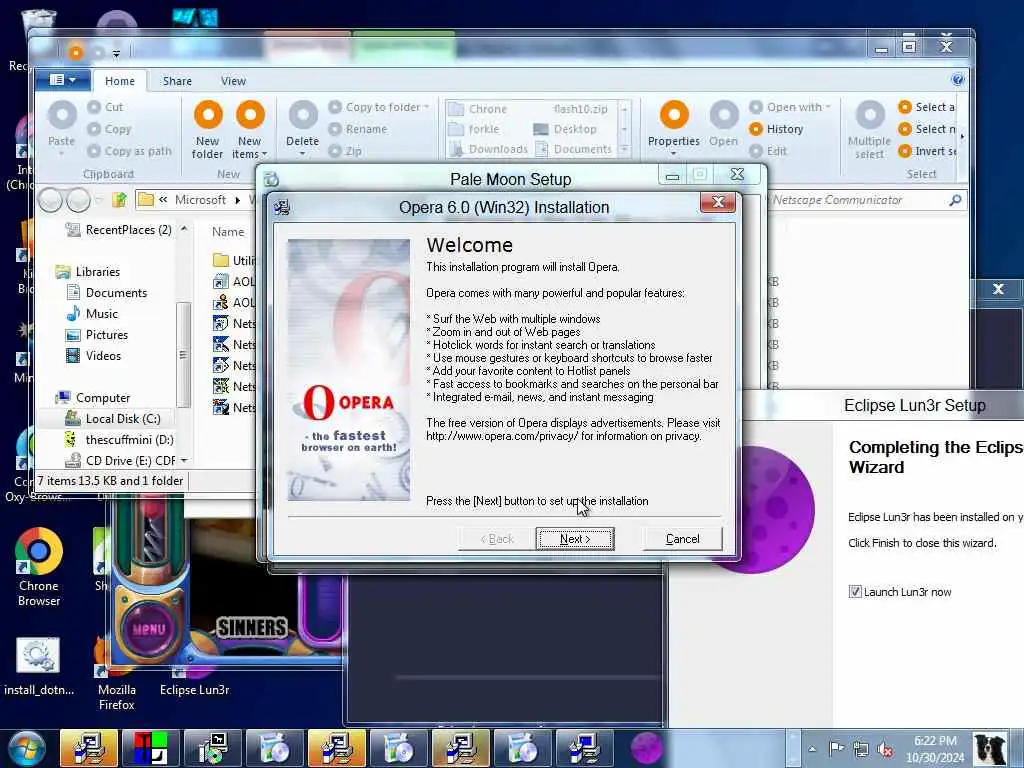Open Eclipse Lun3r desktop shortcut
The image size is (1024, 768).
[194, 679]
